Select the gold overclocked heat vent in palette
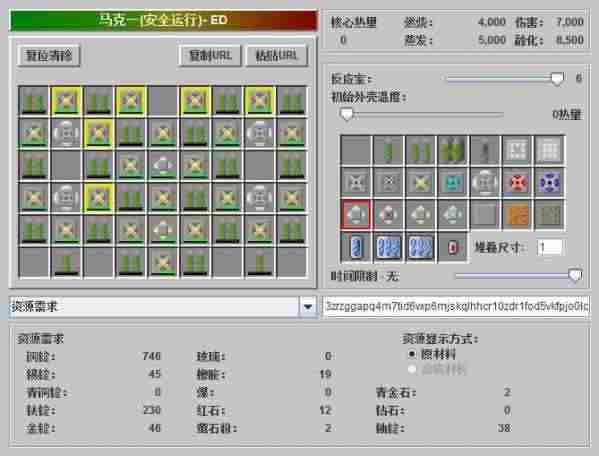This screenshot has width=599, height=456. 420,183
